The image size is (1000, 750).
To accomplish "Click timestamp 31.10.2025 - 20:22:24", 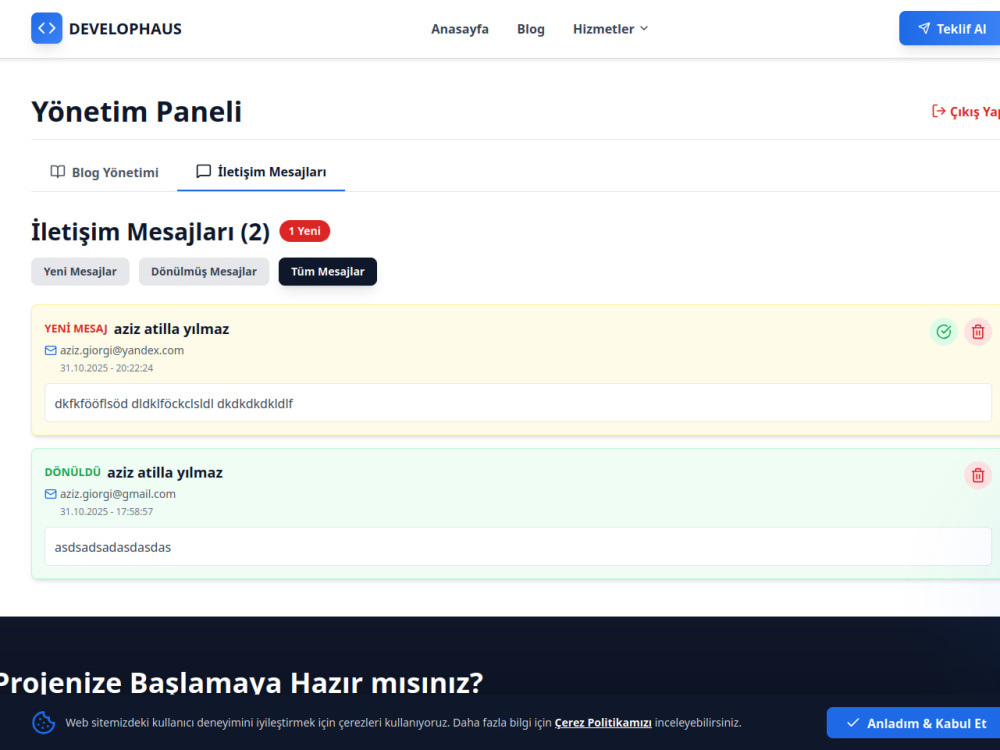I will pos(107,368).
